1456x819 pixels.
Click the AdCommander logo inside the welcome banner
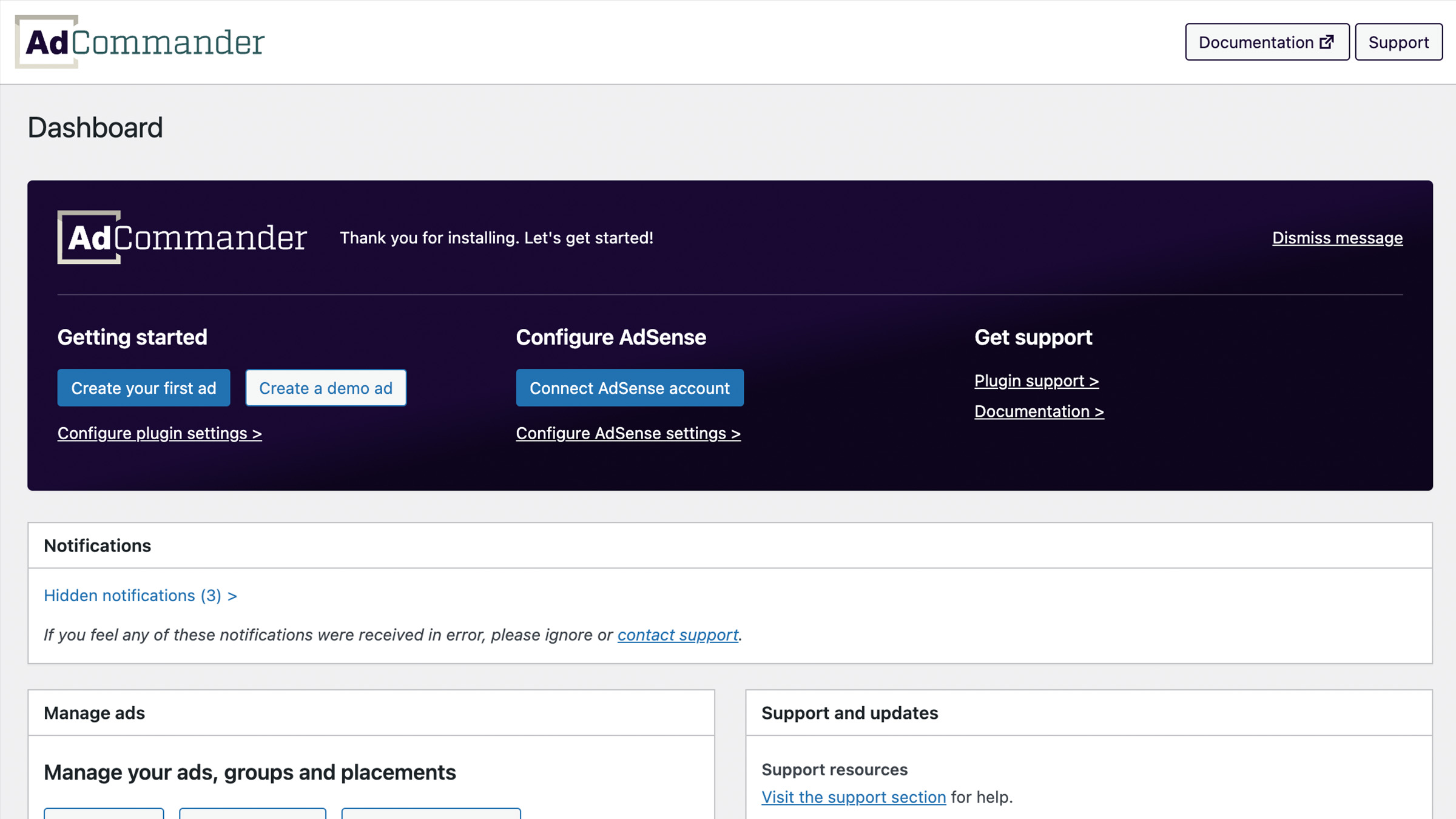point(181,238)
